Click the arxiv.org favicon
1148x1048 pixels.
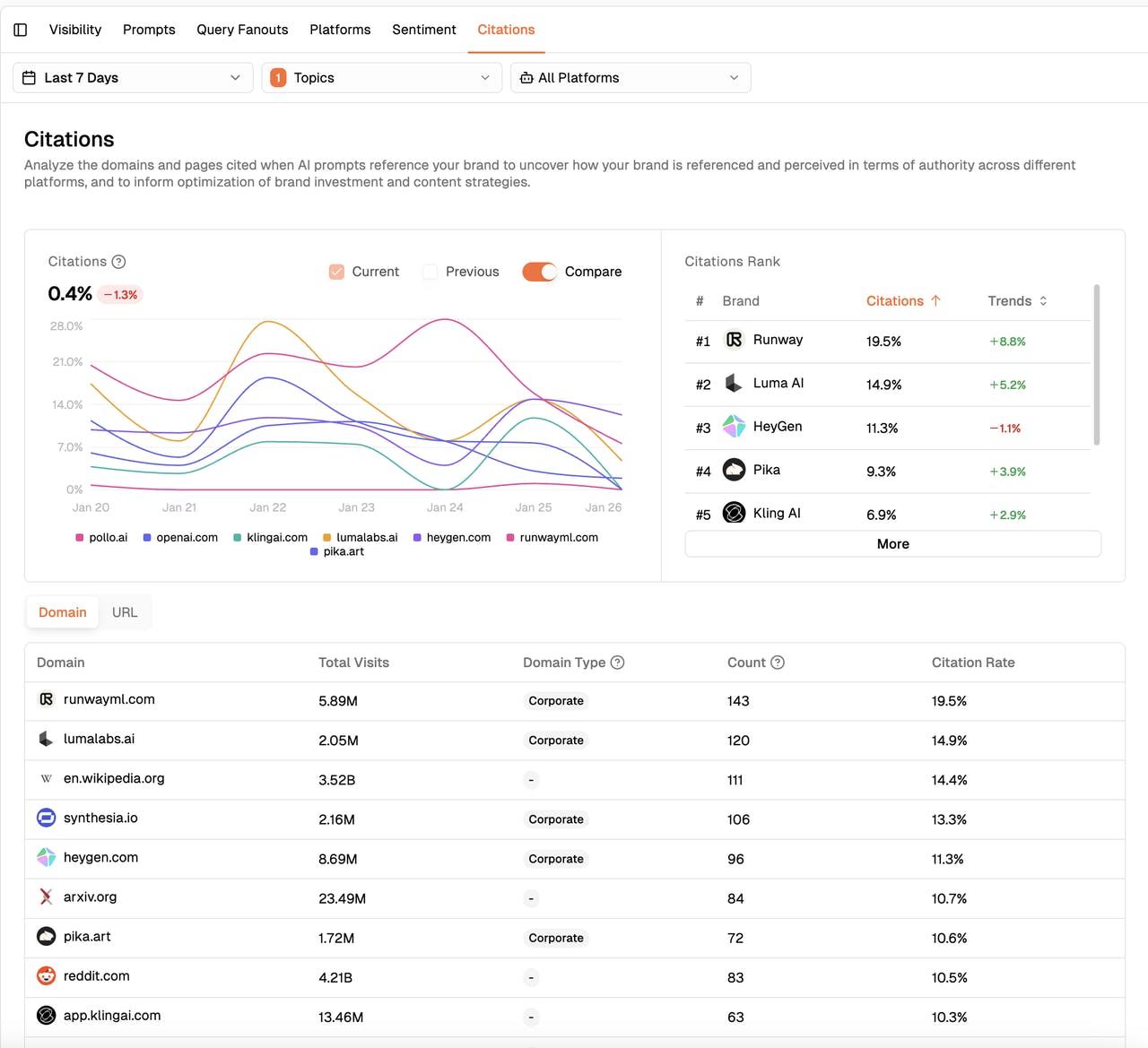(46, 896)
